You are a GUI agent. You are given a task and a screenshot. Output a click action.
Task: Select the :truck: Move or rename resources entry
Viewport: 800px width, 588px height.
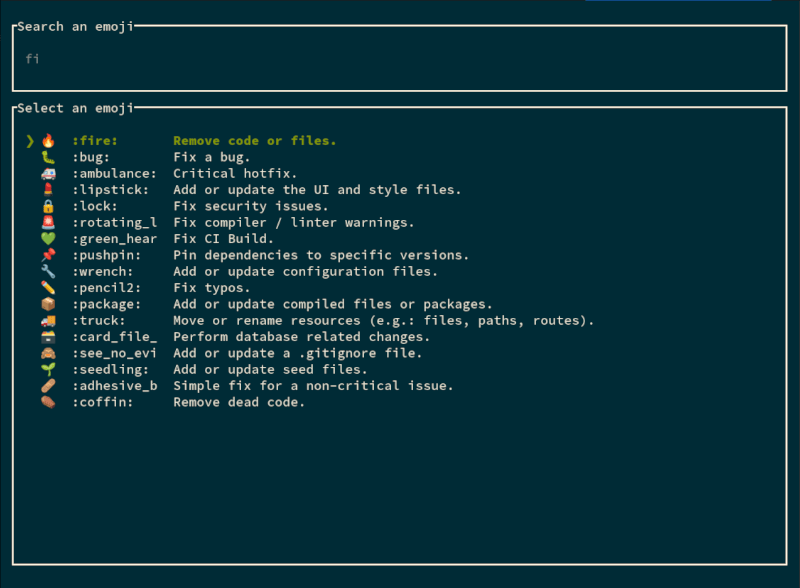pyautogui.click(x=317, y=321)
